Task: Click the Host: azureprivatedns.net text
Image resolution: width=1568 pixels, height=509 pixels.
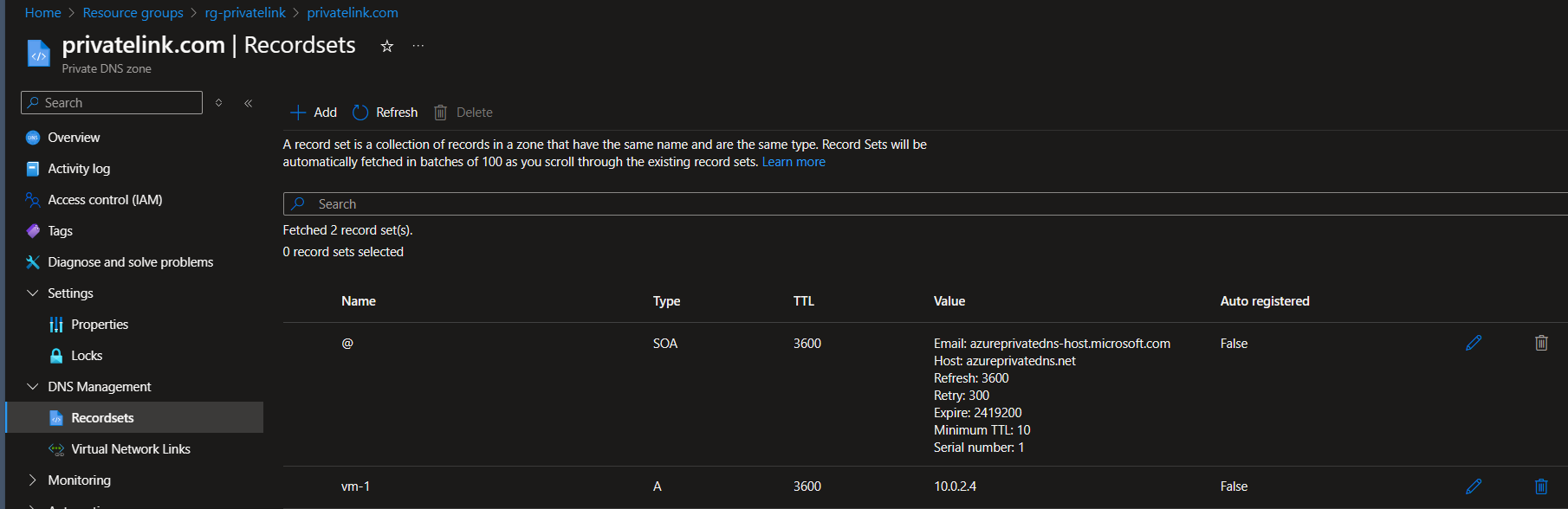Action: coord(1004,361)
